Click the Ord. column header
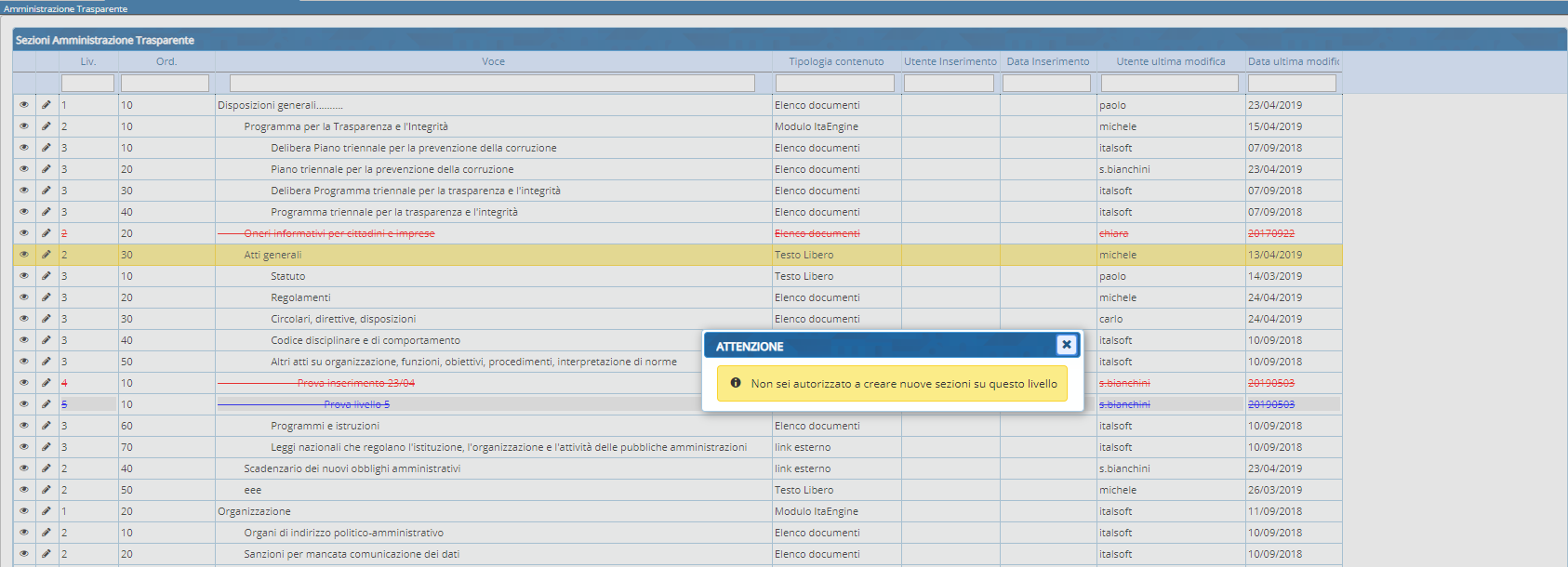Image resolution: width=1568 pixels, height=567 pixels. (166, 61)
